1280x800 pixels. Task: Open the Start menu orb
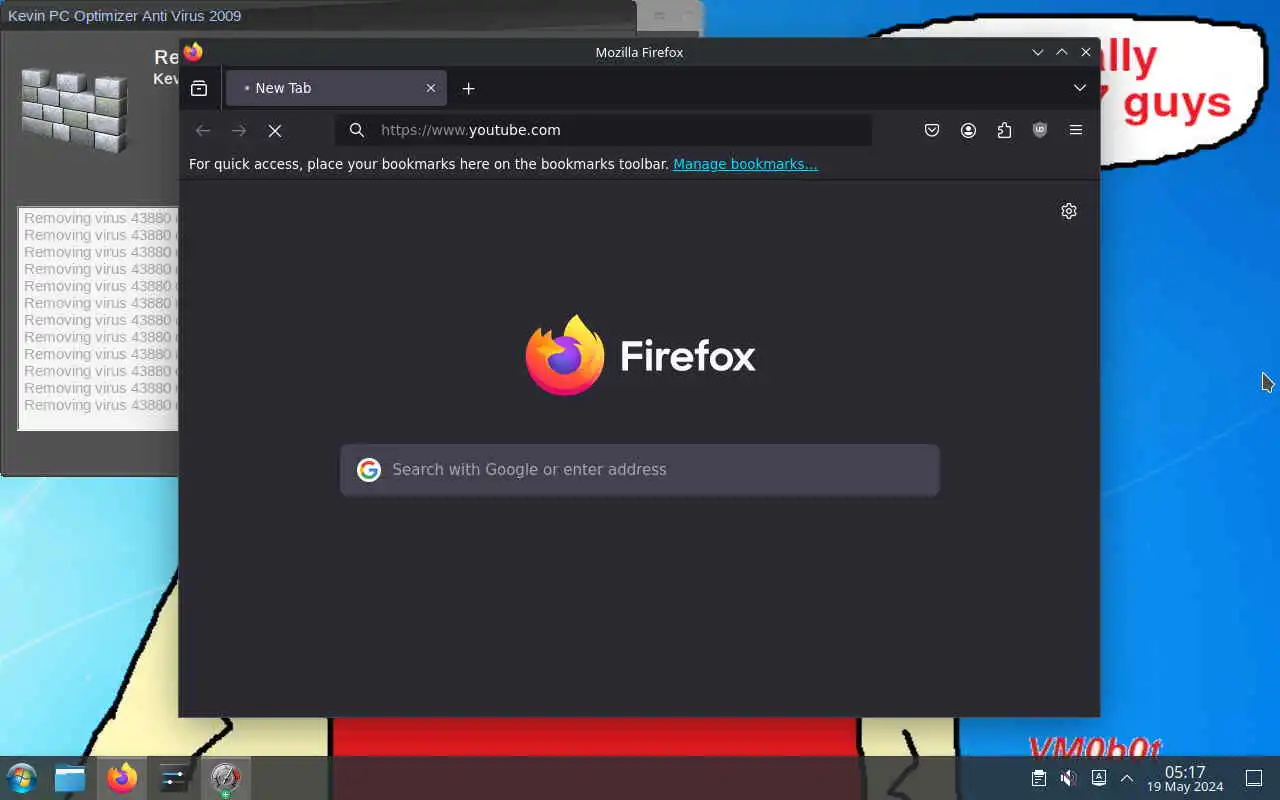pyautogui.click(x=21, y=778)
